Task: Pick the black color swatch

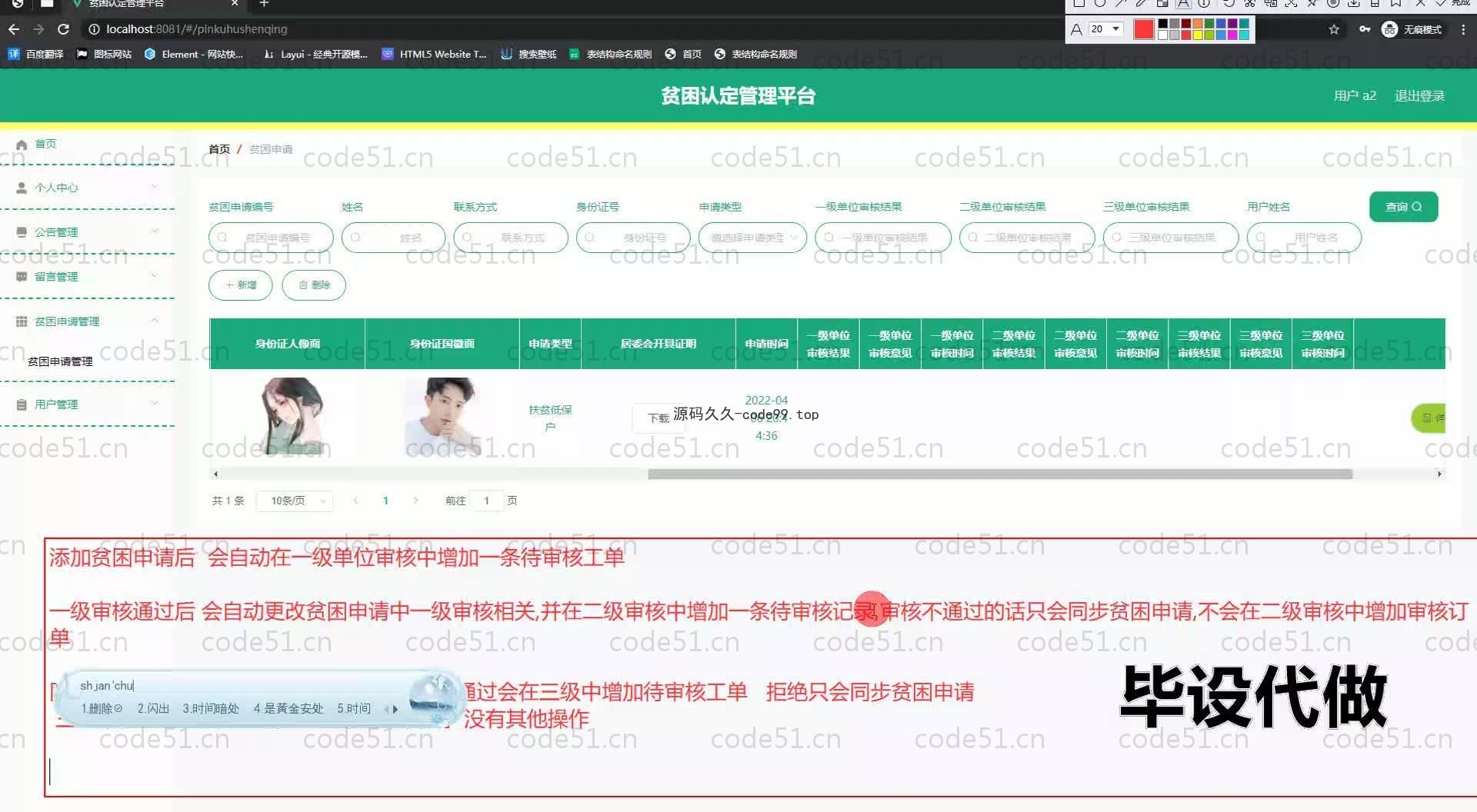Action: (x=1162, y=24)
